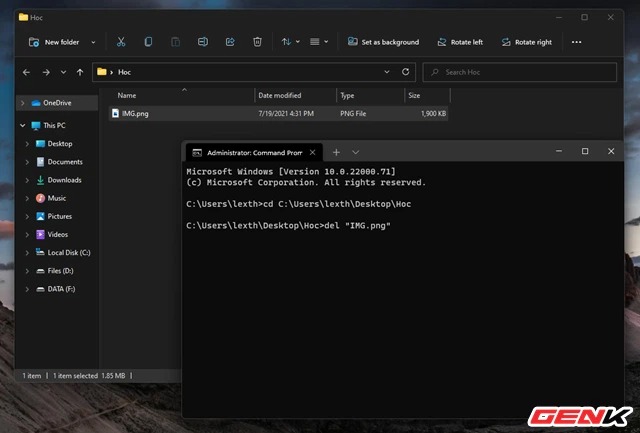Screen dimensions: 640x433
Task: Click the Copy icon in toolbar
Action: coord(148,42)
